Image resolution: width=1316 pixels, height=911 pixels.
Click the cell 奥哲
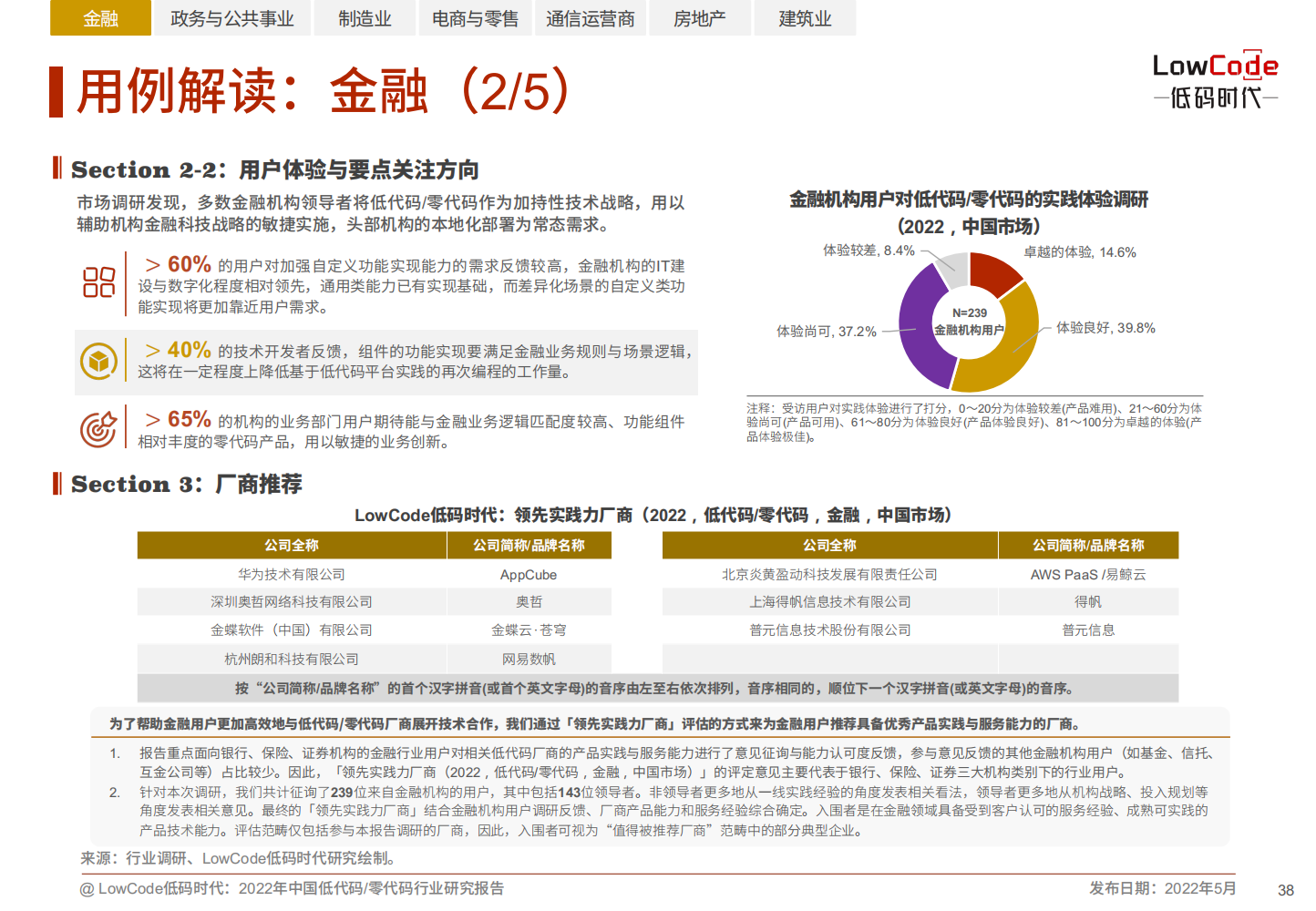[529, 602]
